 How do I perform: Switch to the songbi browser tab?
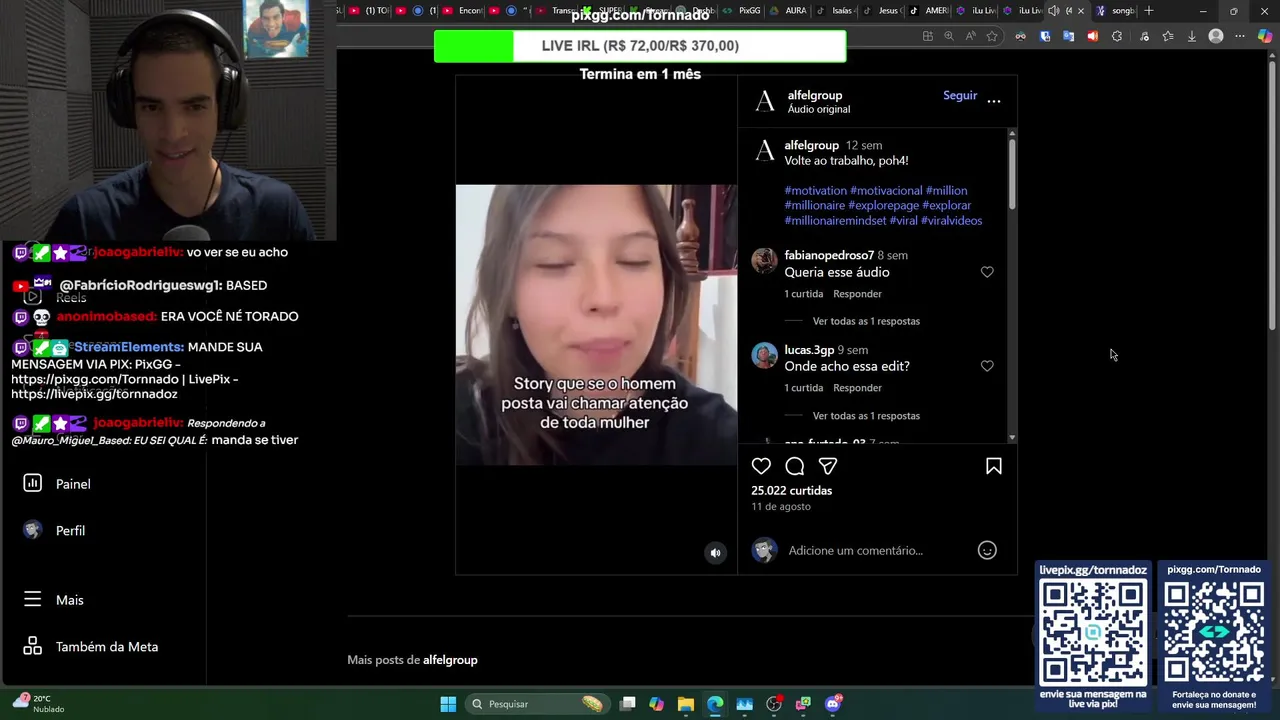point(1115,11)
